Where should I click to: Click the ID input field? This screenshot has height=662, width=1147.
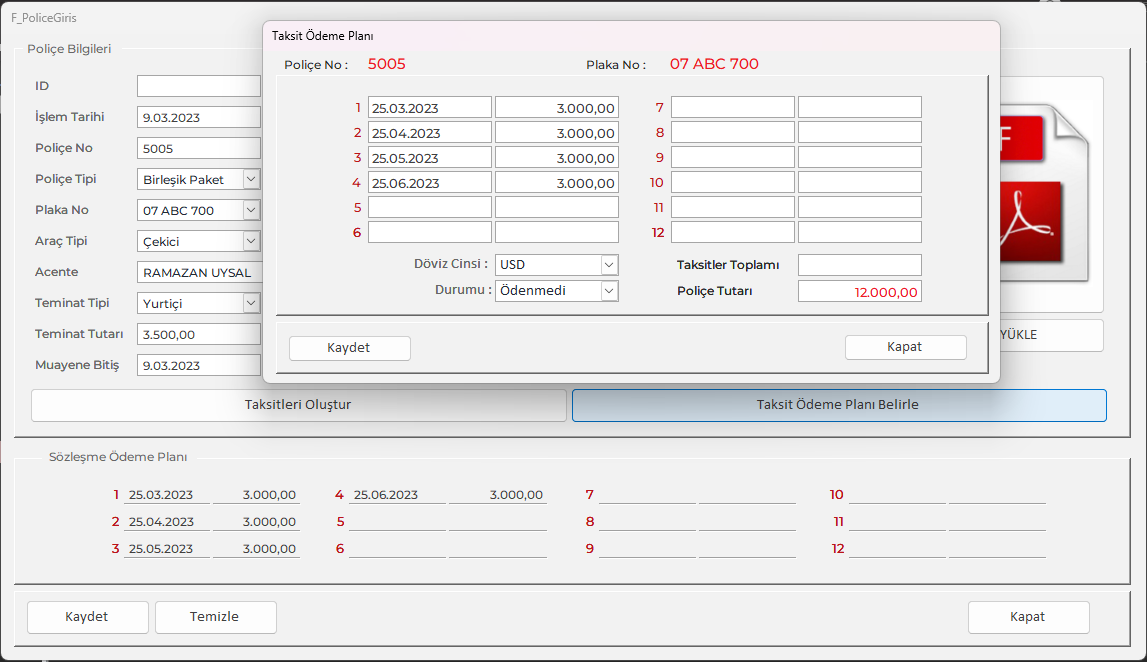pos(198,86)
